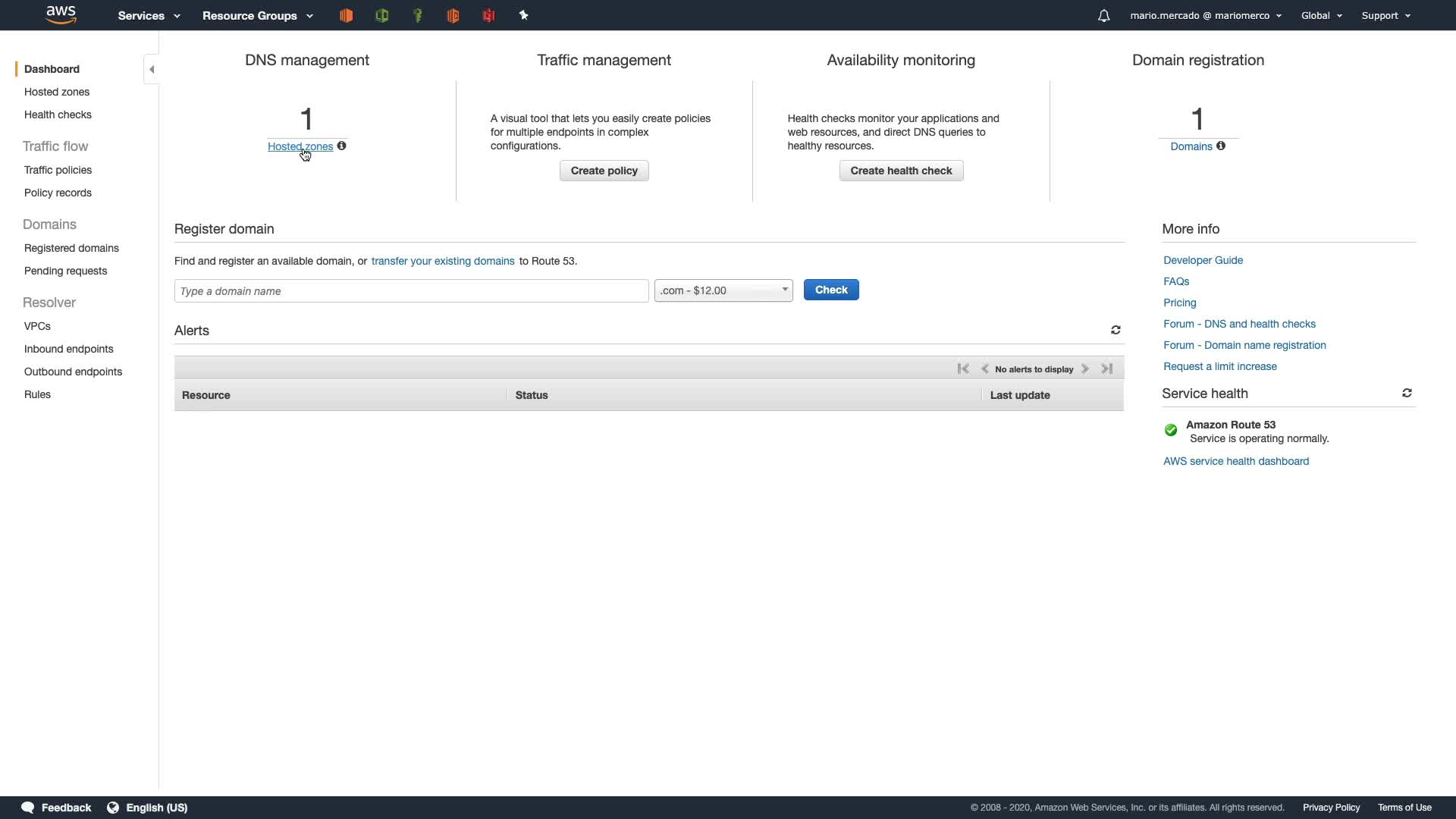
Task: Open the Services dropdown menu
Action: (149, 15)
